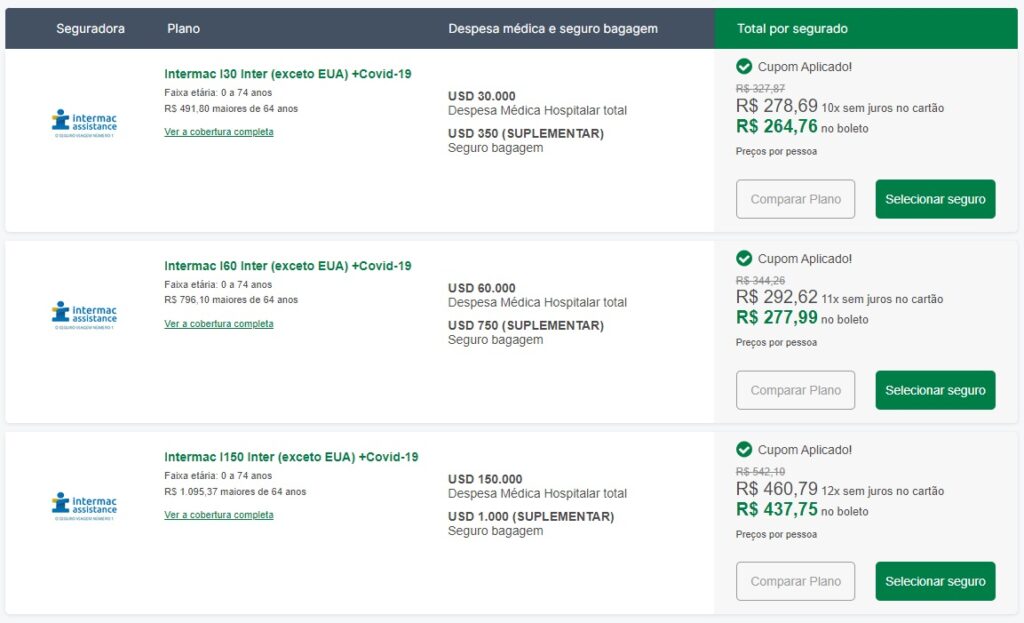This screenshot has height=623, width=1024.
Task: Click Intermac logo in I60 plan row
Action: pyautogui.click(x=84, y=315)
